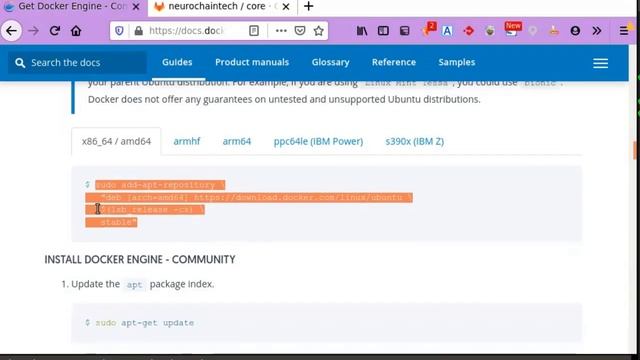Open the Library bookshelf icon
This screenshot has height=360, width=640.
click(362, 31)
